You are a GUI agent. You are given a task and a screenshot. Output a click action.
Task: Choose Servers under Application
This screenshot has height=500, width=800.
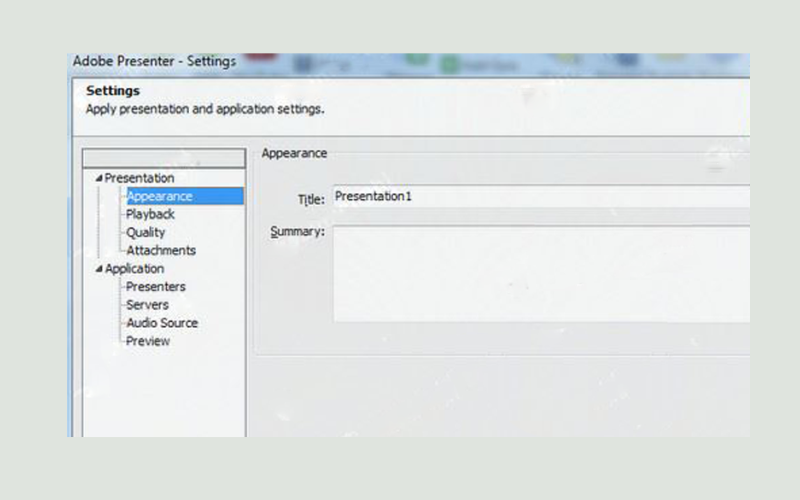147,305
